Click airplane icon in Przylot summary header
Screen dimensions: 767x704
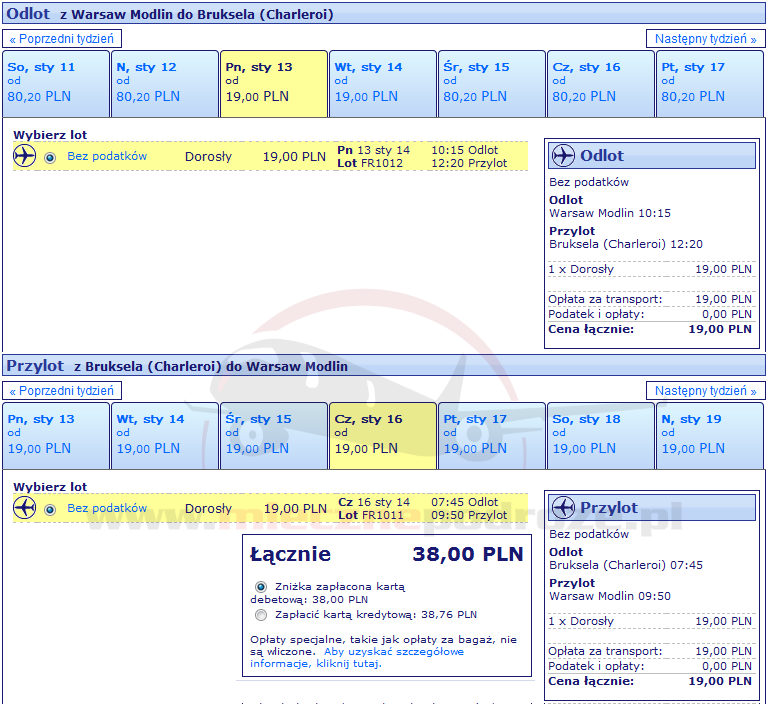pyautogui.click(x=563, y=508)
